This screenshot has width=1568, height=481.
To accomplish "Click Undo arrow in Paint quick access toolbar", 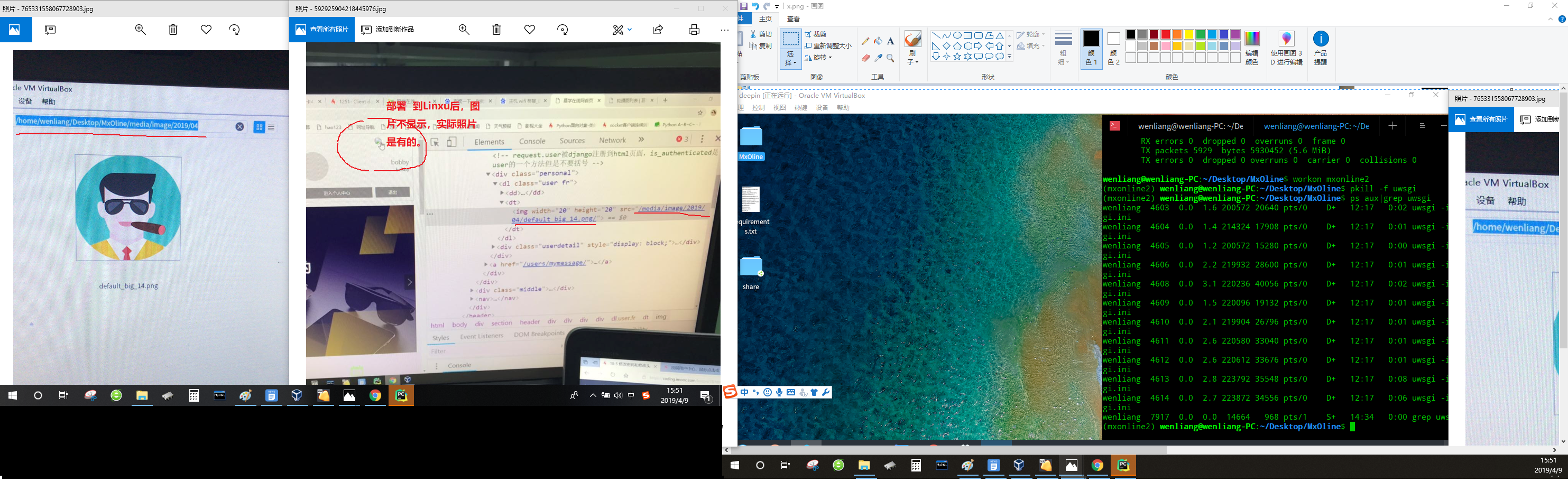I will [x=755, y=6].
